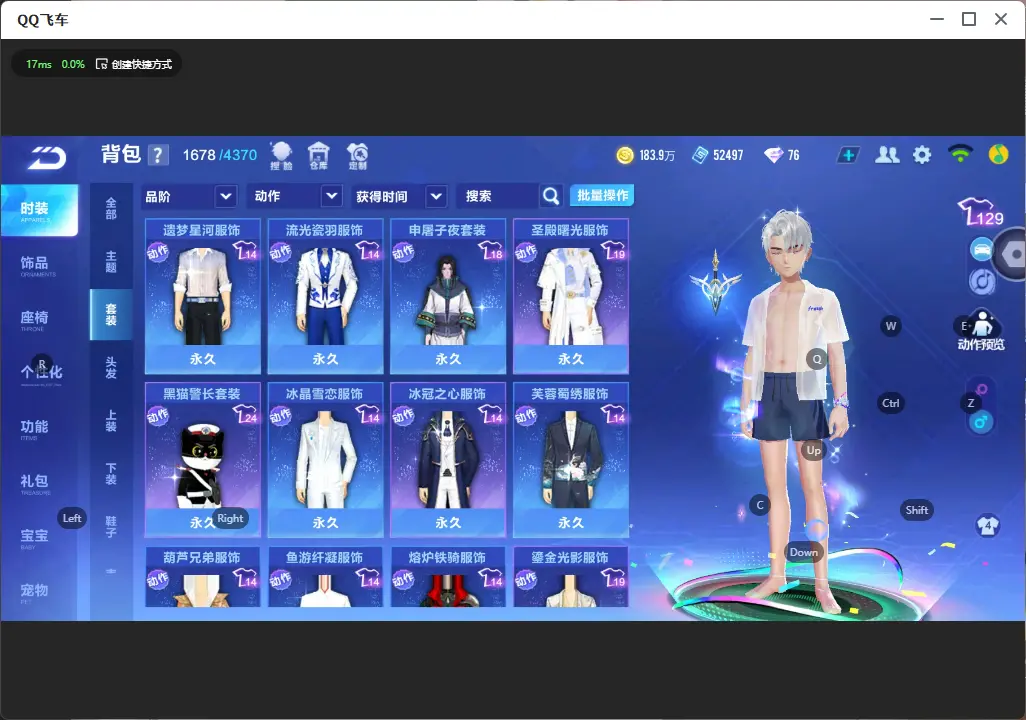Click the 创建快捷方式 shortcut button
Screen dimensions: 1026x720
(134, 64)
